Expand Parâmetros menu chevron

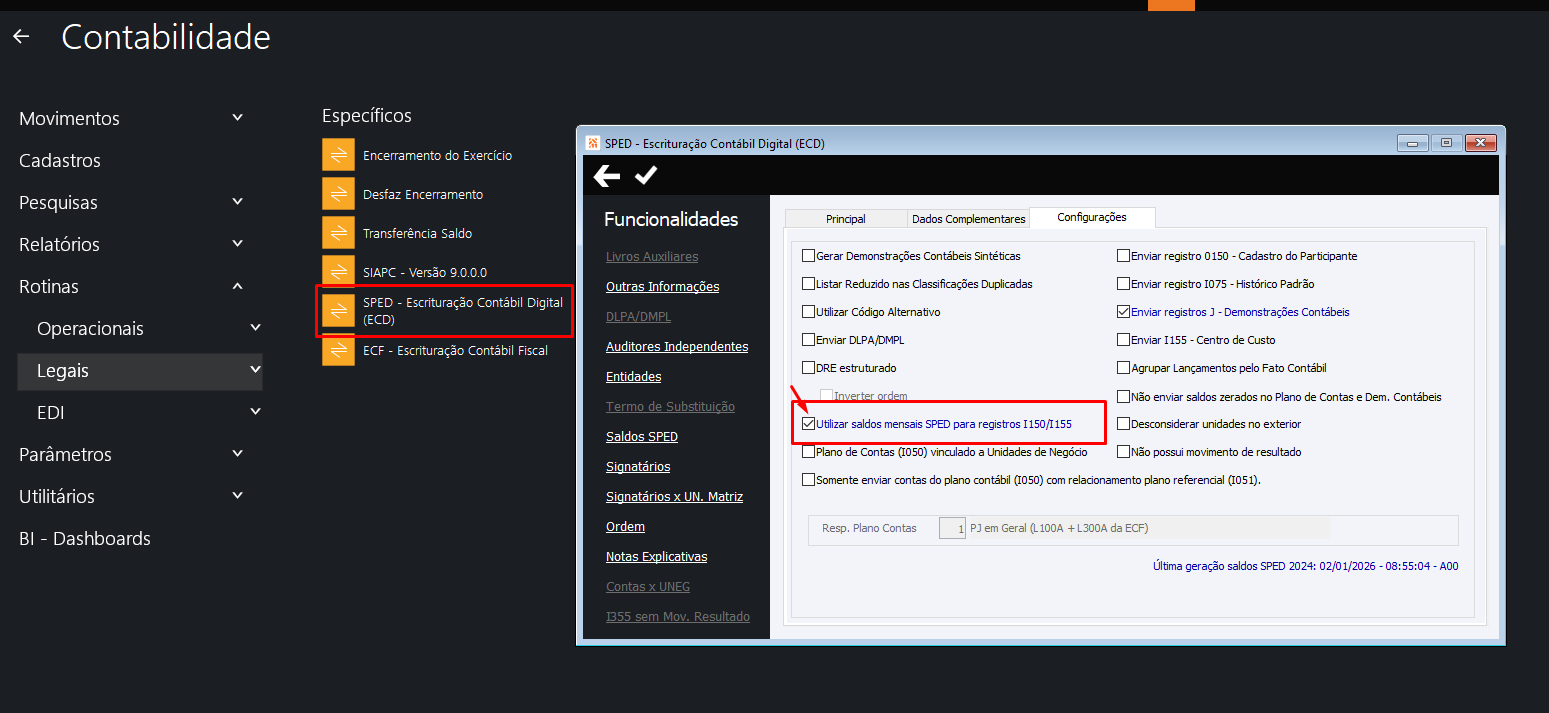click(237, 454)
